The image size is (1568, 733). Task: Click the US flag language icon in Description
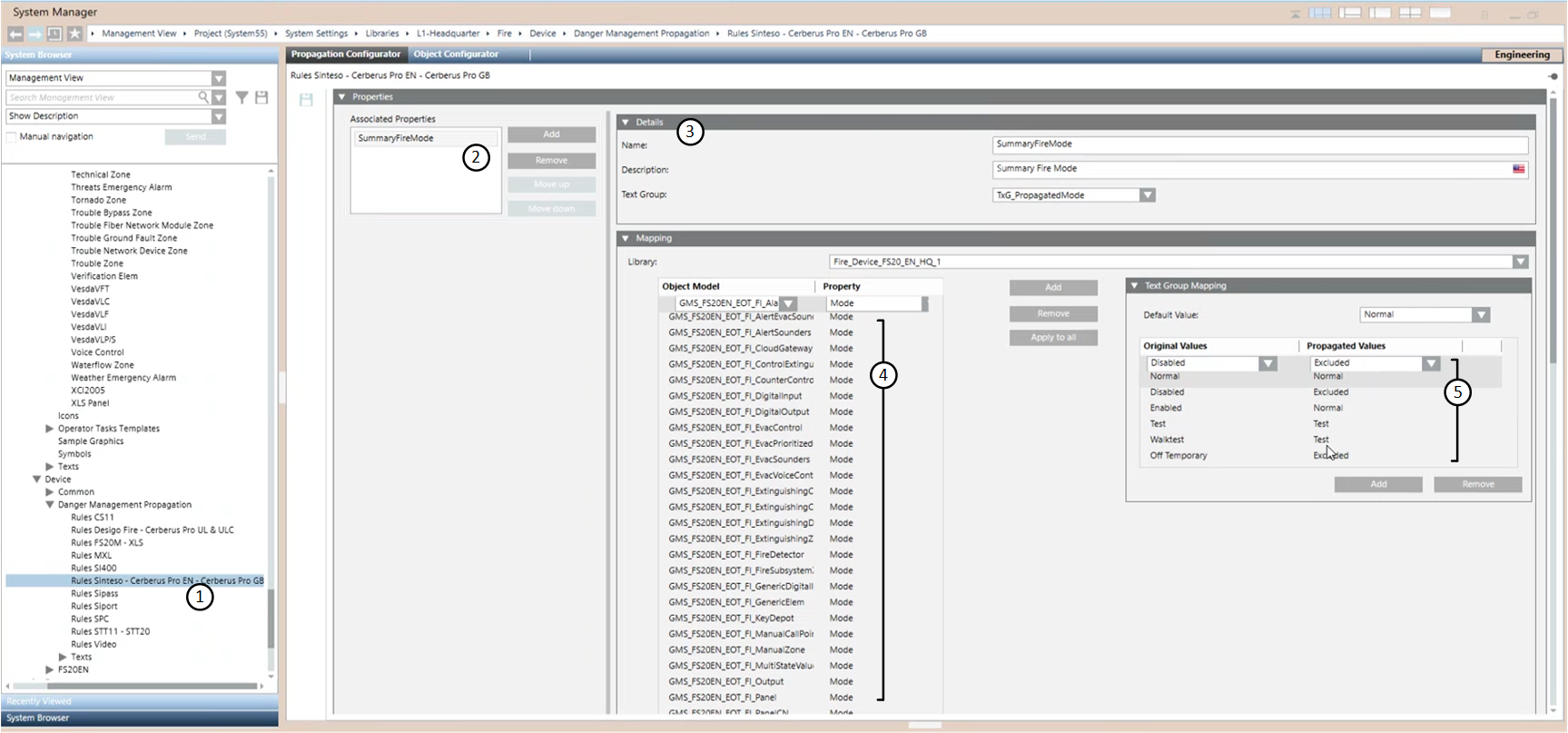click(1518, 169)
